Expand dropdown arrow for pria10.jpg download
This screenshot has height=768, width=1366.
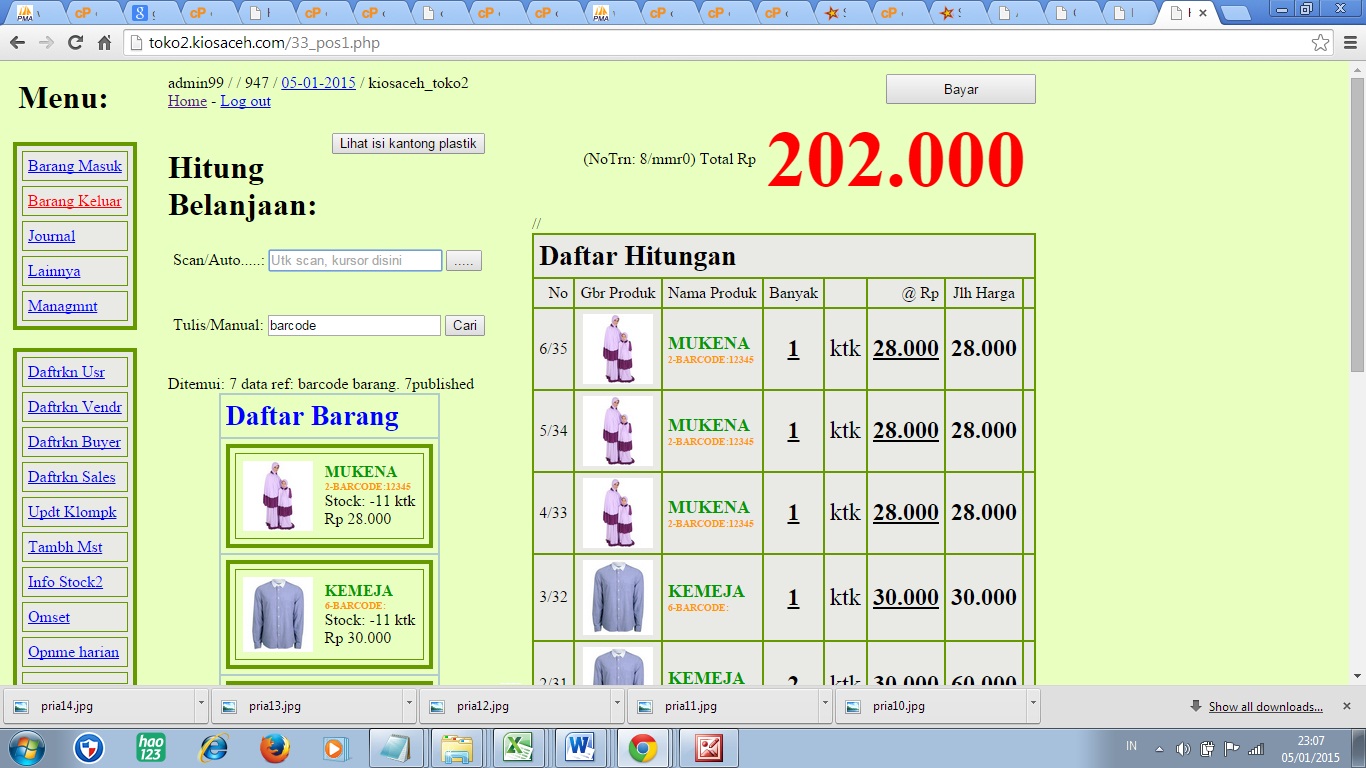(x=1032, y=705)
